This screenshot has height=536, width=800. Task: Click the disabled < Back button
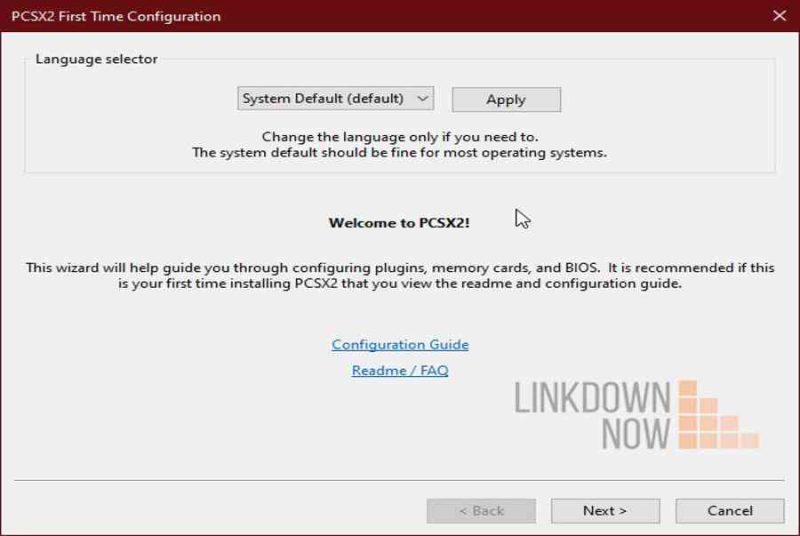pos(481,511)
